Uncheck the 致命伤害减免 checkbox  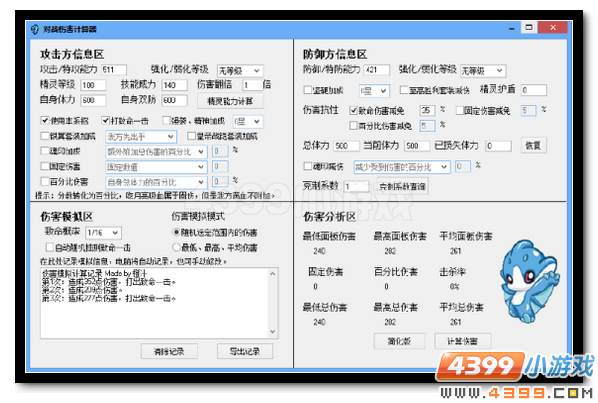tap(353, 111)
